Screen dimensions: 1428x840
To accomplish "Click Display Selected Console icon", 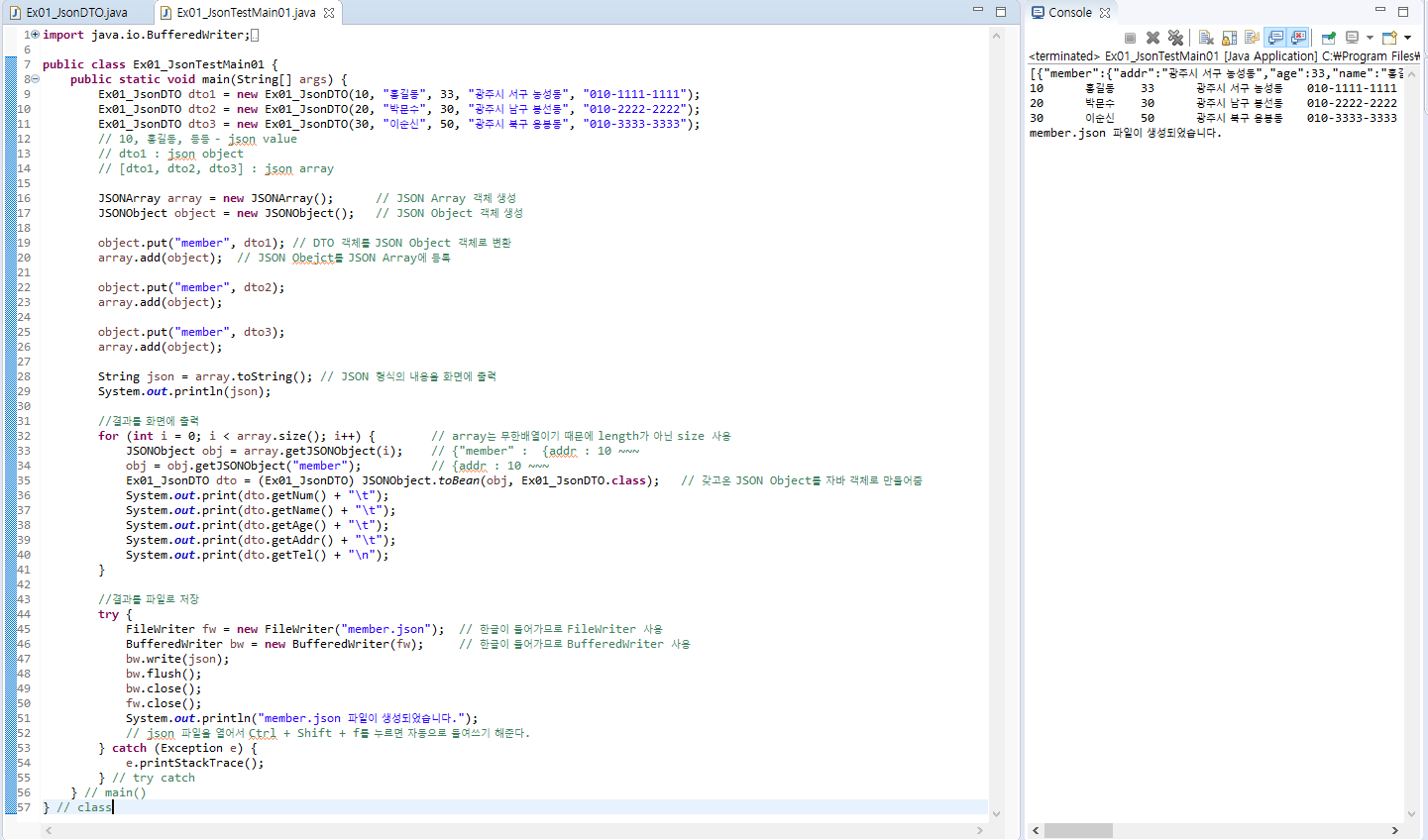I will coord(1352,38).
